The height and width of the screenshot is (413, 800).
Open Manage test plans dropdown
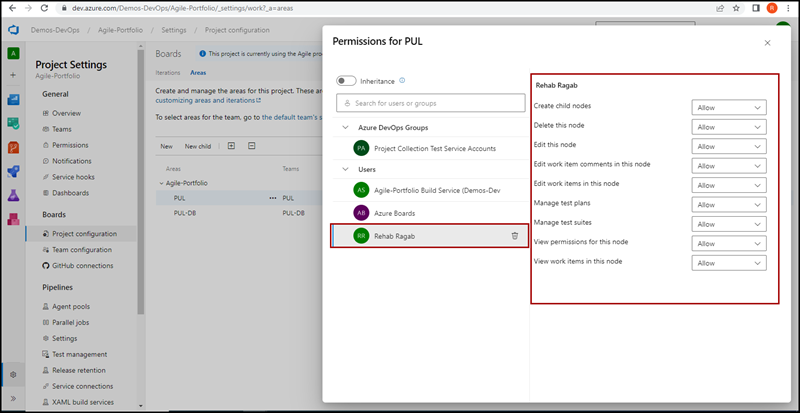pyautogui.click(x=729, y=205)
